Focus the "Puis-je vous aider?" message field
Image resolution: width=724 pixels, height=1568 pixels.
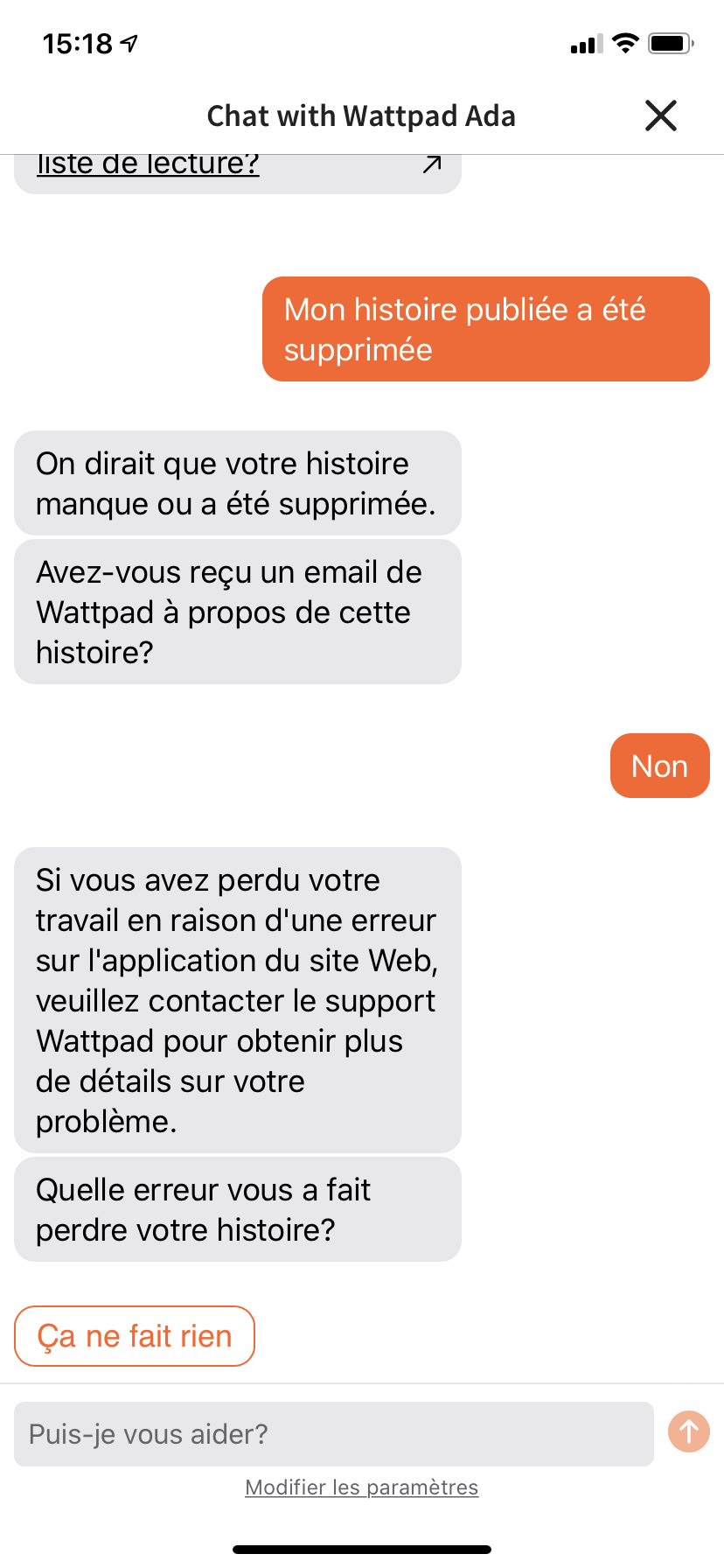pyautogui.click(x=334, y=1434)
